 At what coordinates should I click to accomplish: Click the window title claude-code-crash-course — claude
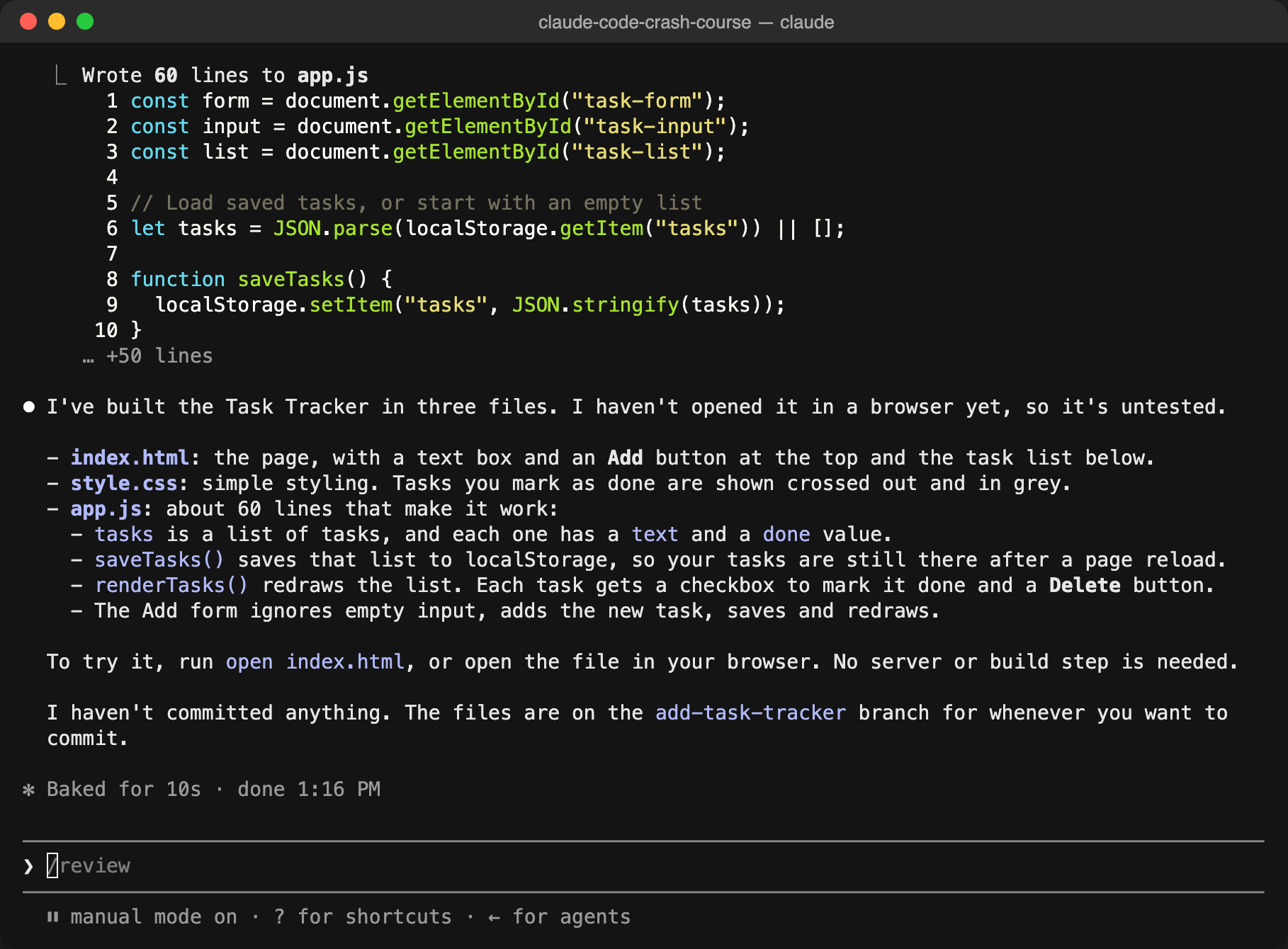(x=686, y=22)
